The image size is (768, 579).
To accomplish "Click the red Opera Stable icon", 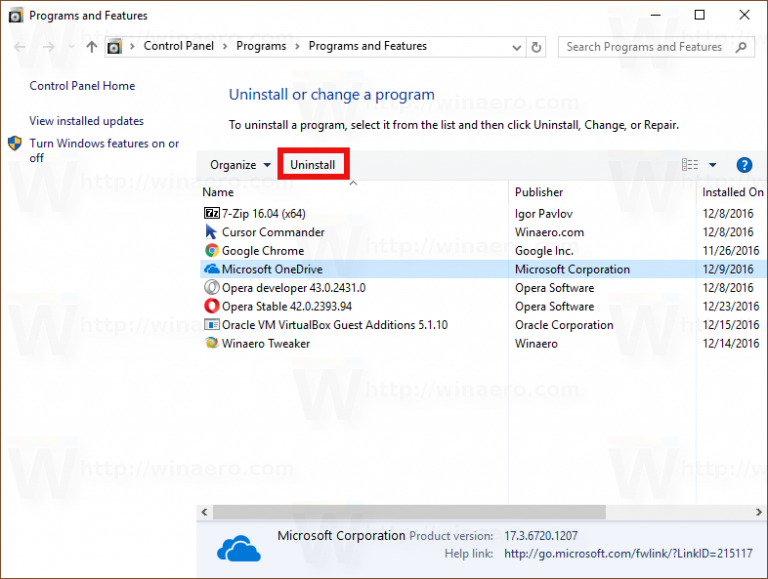I will pos(212,306).
